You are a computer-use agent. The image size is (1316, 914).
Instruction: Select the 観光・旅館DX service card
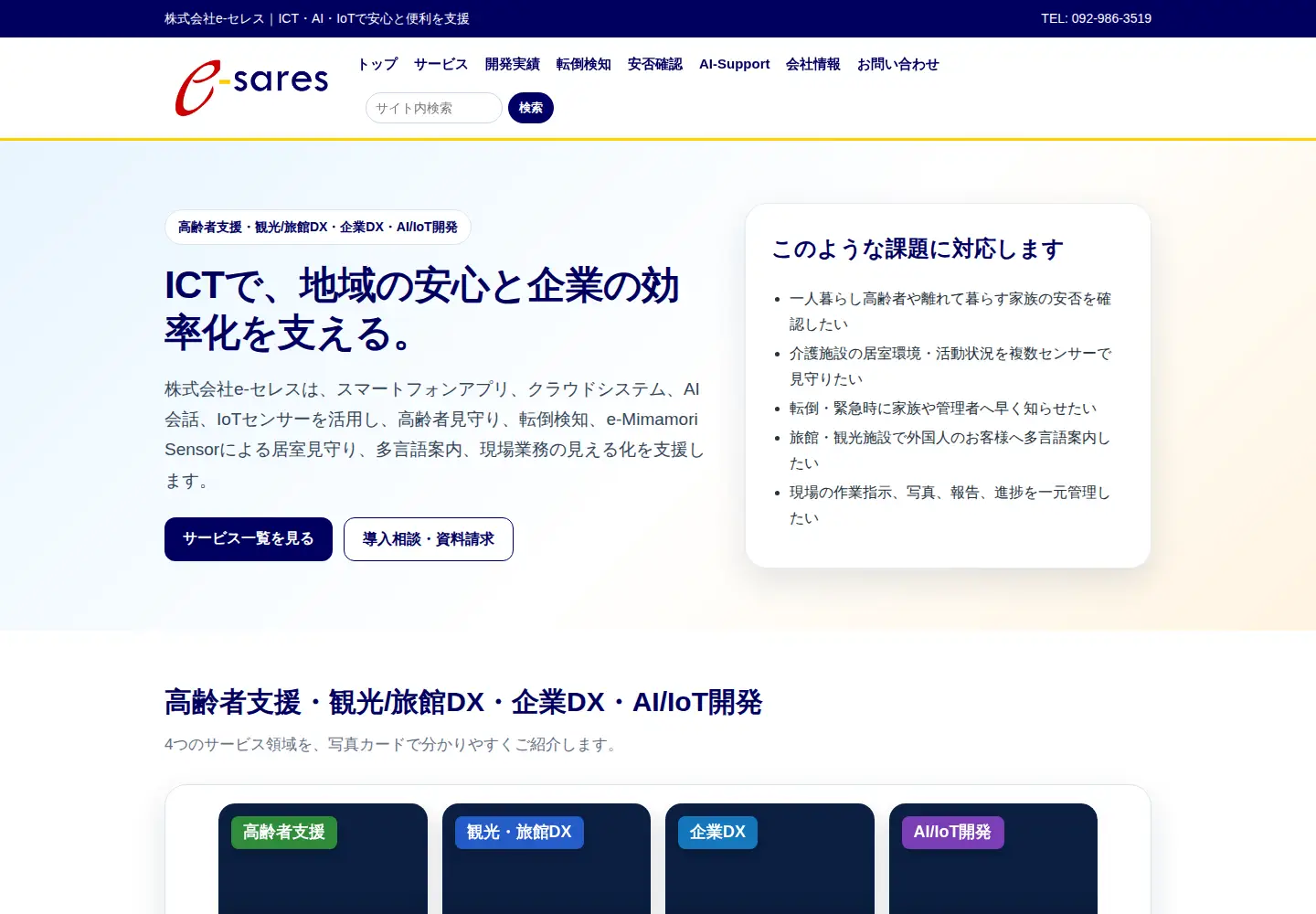click(547, 858)
